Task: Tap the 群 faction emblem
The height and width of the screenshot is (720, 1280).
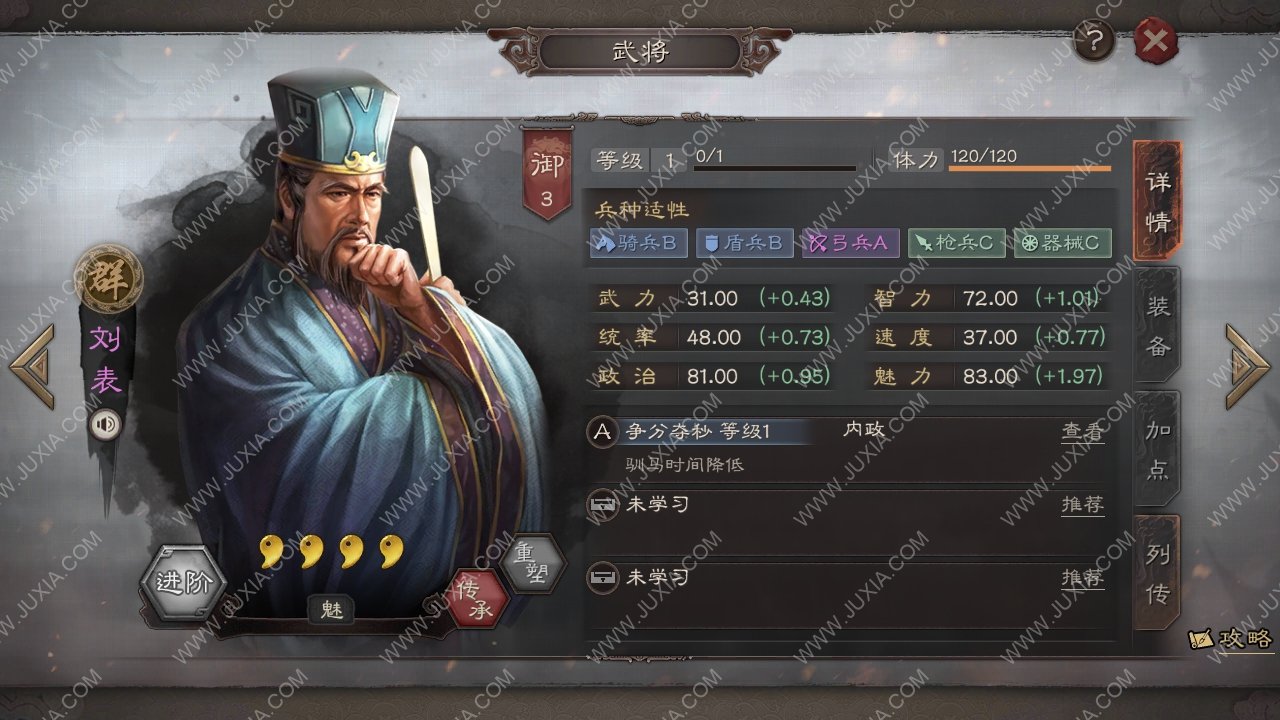Action: 108,277
